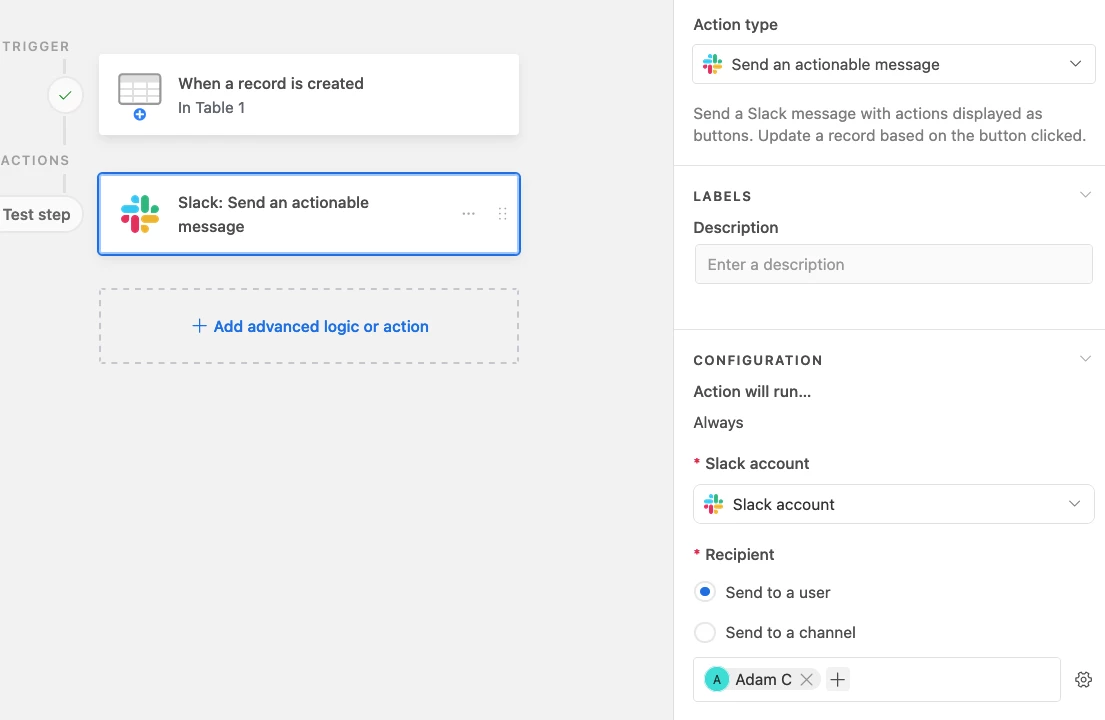Remove Adam C from recipients

point(807,679)
